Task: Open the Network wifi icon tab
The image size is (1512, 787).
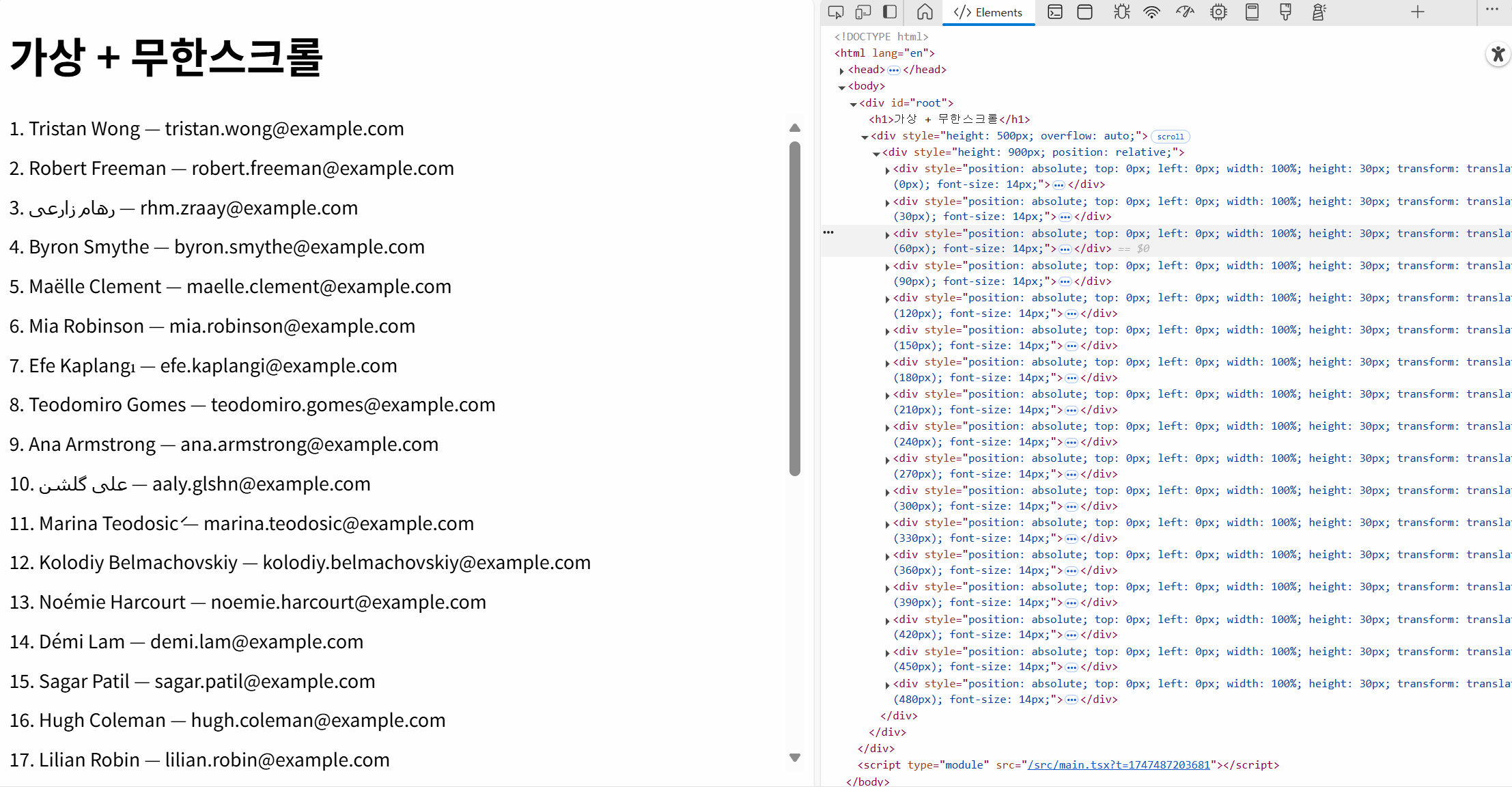Action: [x=1152, y=12]
